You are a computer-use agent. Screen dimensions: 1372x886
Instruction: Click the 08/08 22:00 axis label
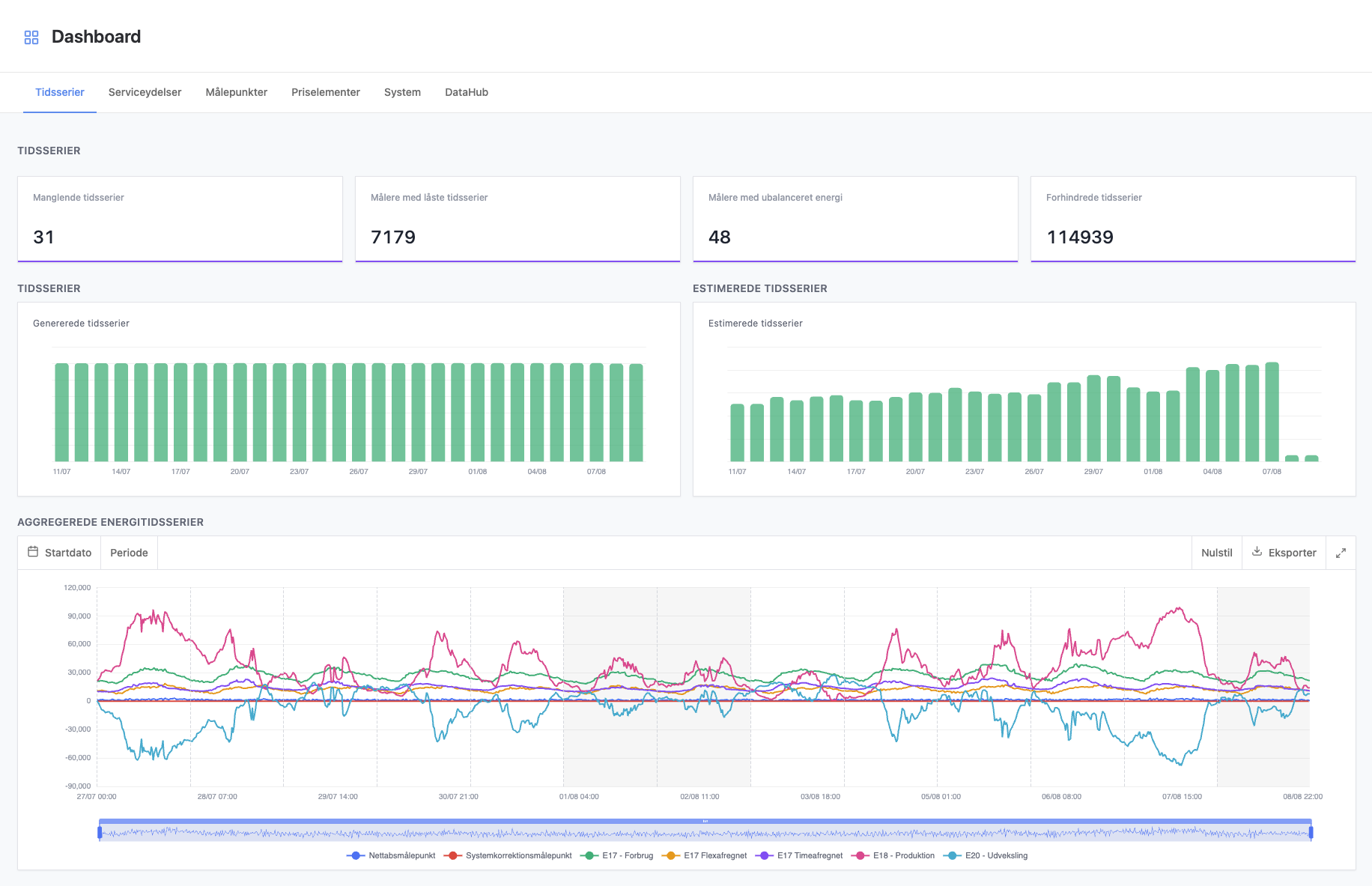(x=1302, y=797)
